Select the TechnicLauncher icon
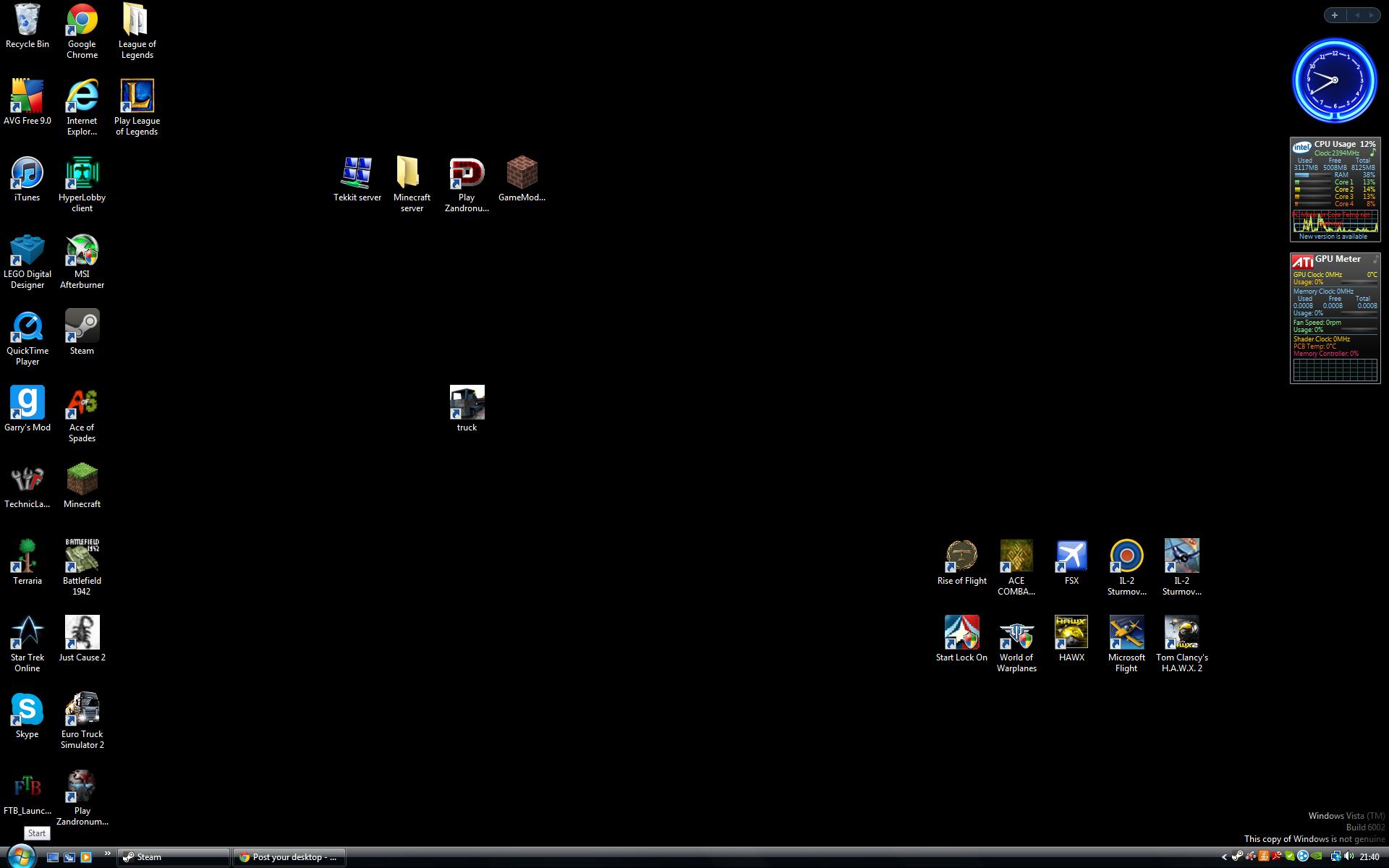 coord(27,486)
